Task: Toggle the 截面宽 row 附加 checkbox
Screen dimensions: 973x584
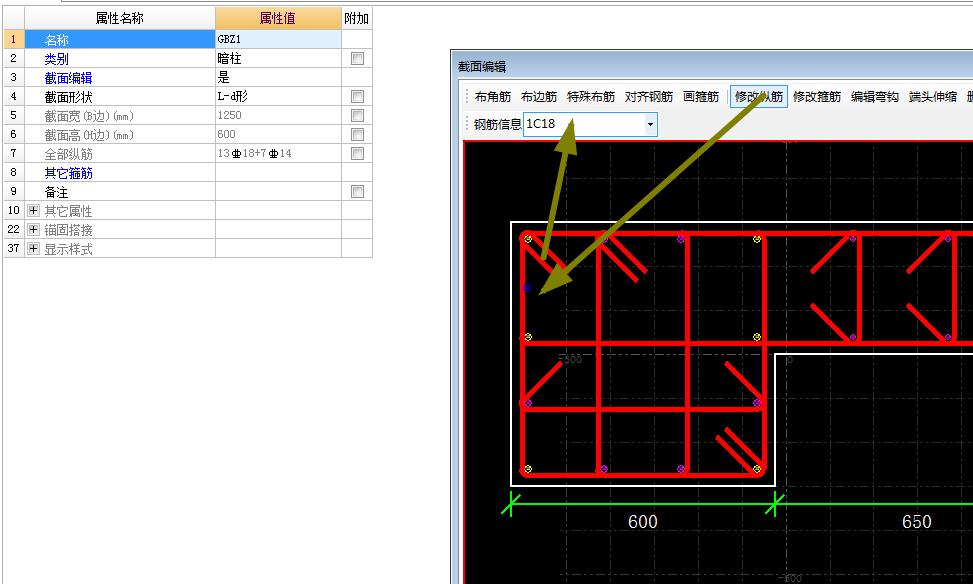Action: 357,115
